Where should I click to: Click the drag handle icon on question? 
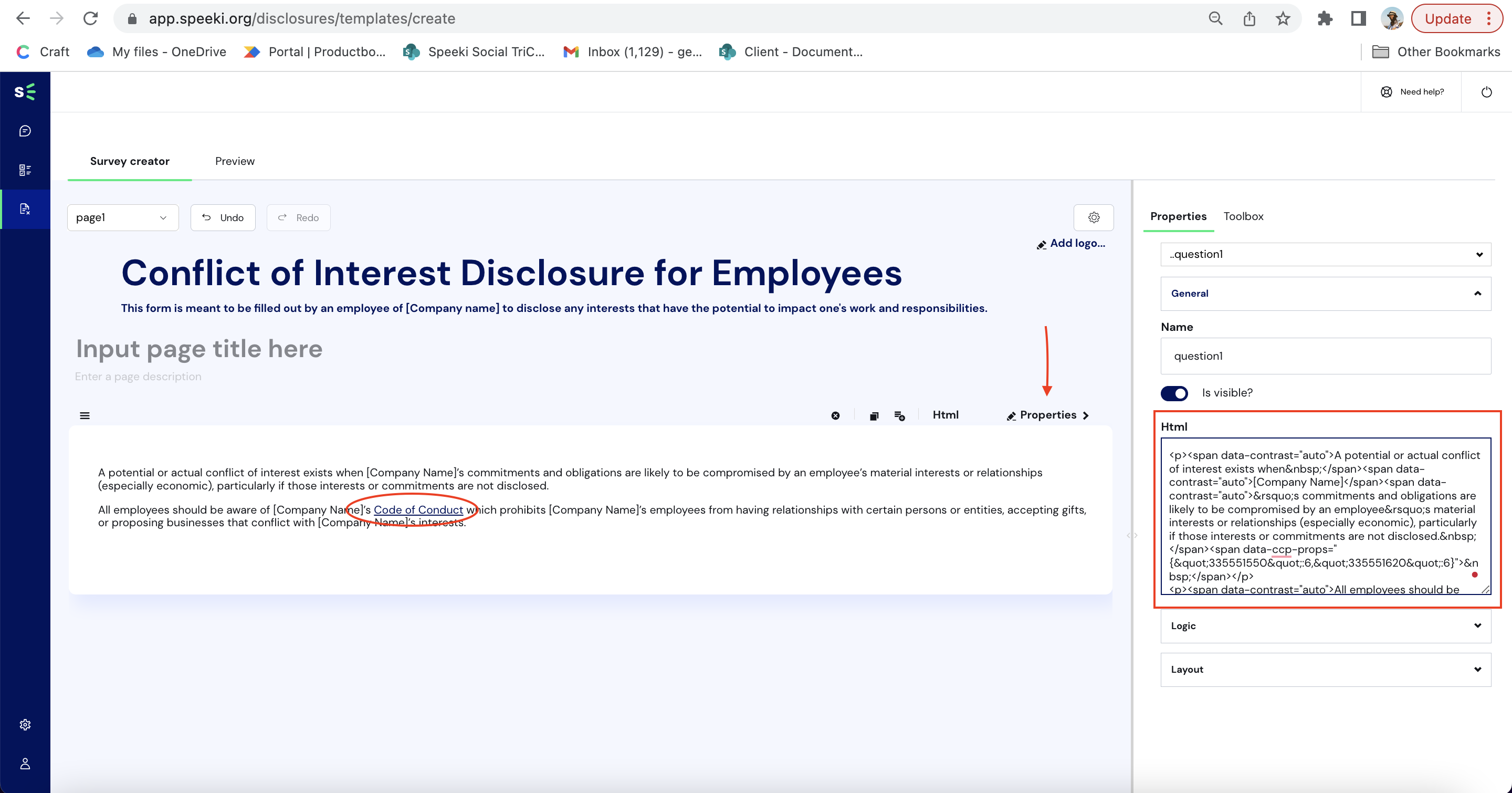(x=86, y=415)
